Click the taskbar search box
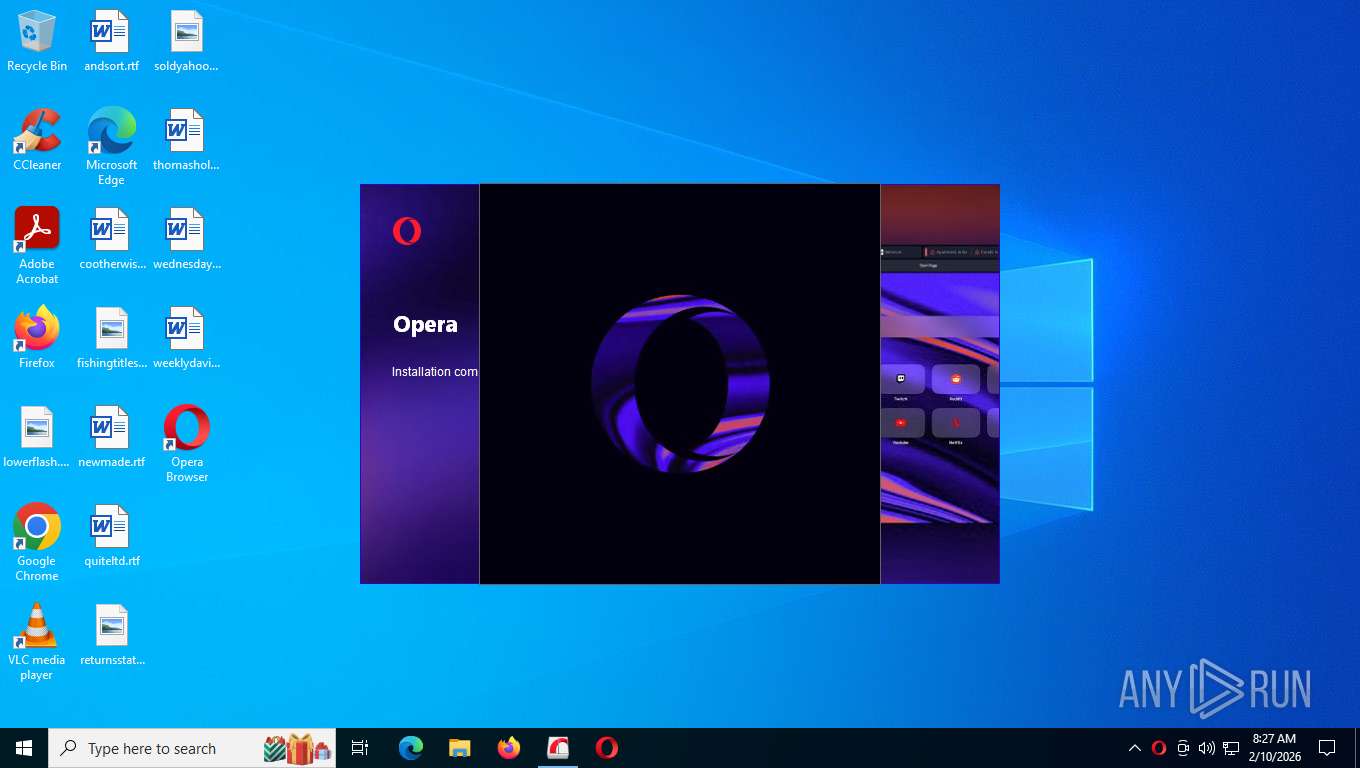This screenshot has width=1360, height=768. 192,748
